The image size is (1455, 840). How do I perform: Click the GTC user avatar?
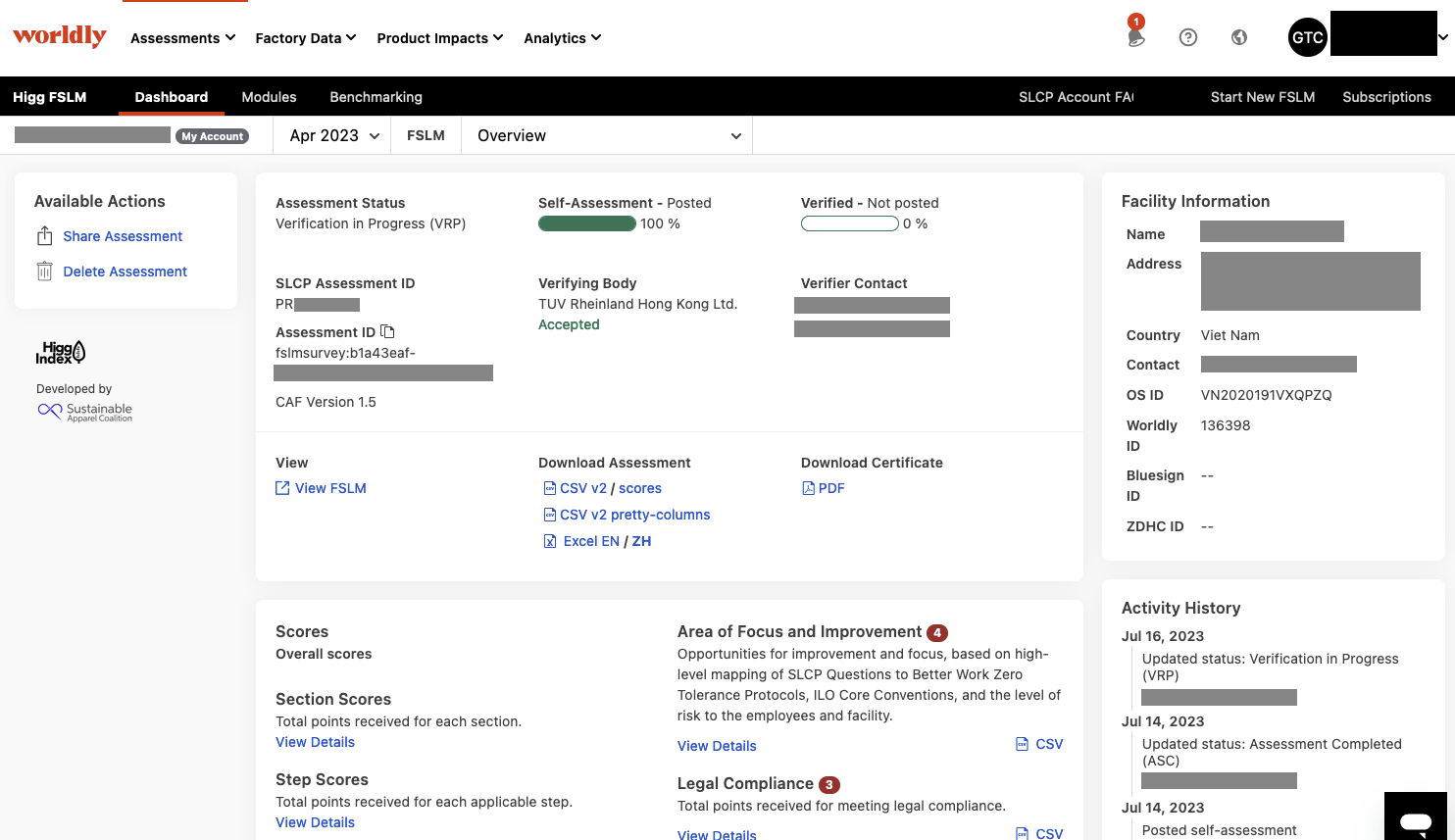(1308, 37)
